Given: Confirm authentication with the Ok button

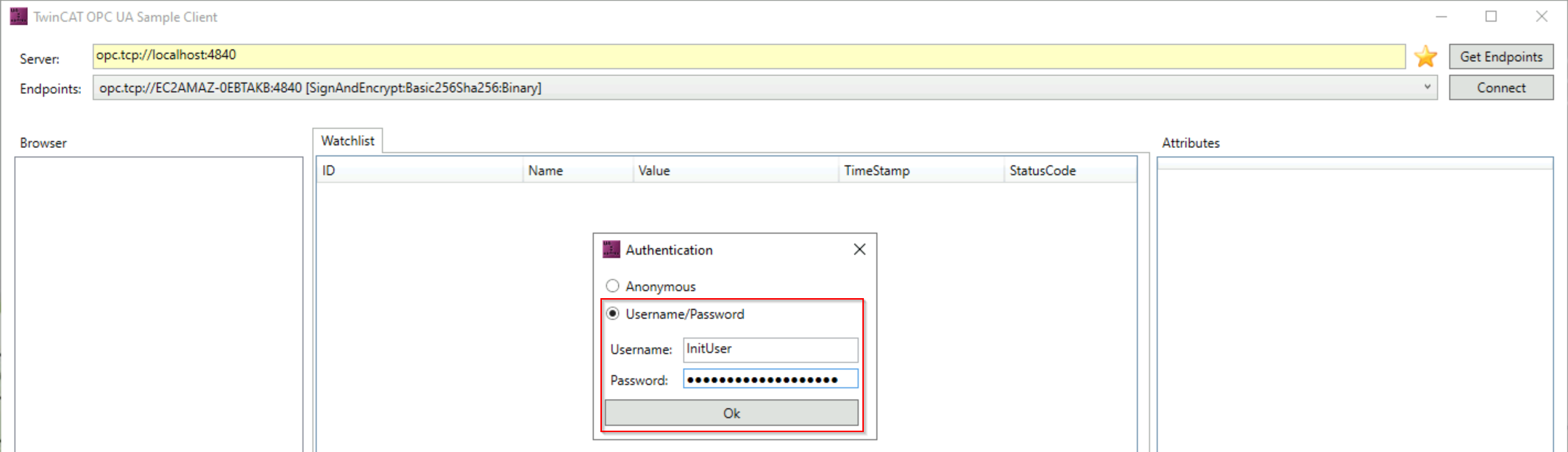Looking at the screenshot, I should [731, 413].
